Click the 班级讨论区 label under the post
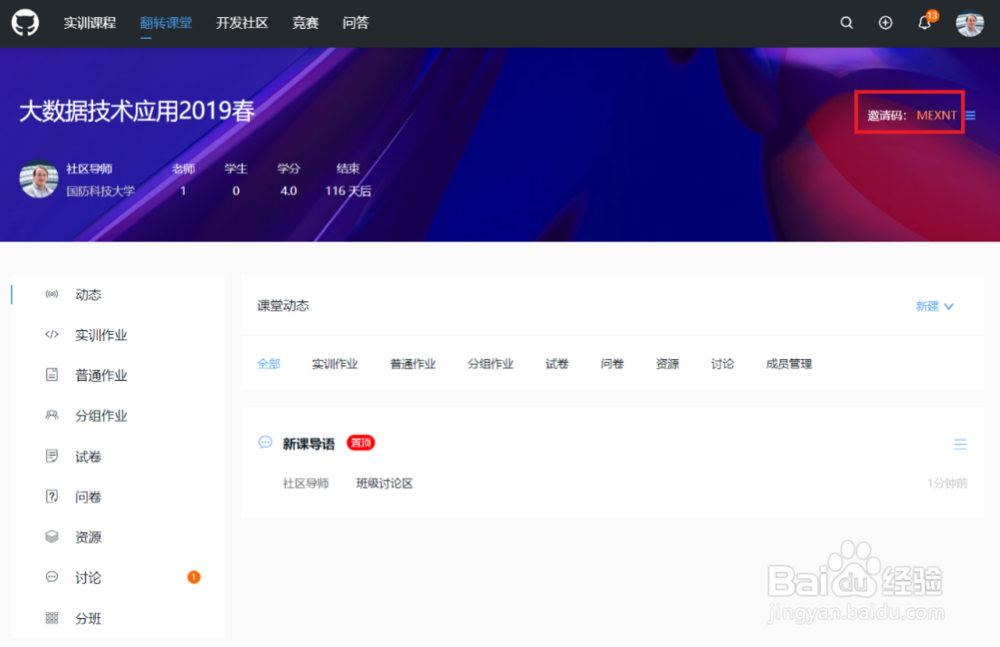 [x=385, y=483]
